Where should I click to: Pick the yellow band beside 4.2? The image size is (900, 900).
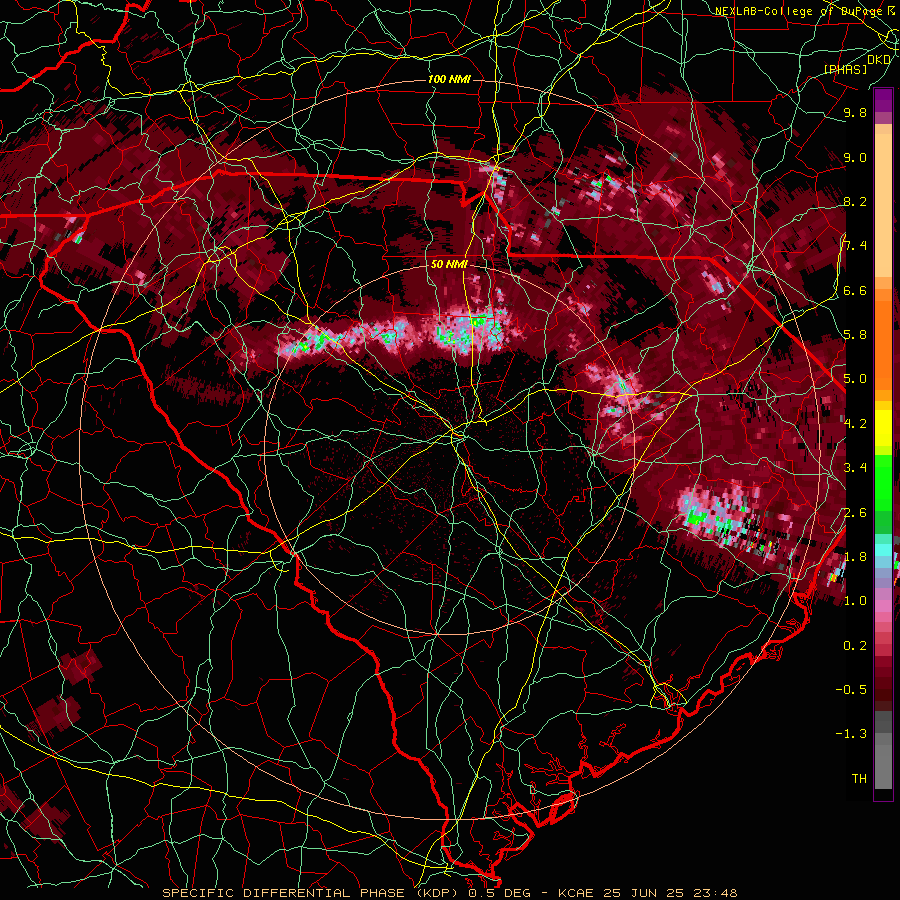click(x=883, y=428)
